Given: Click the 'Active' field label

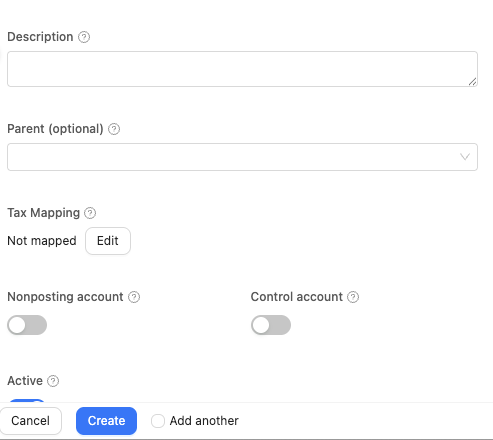Looking at the screenshot, I should pos(25,381).
